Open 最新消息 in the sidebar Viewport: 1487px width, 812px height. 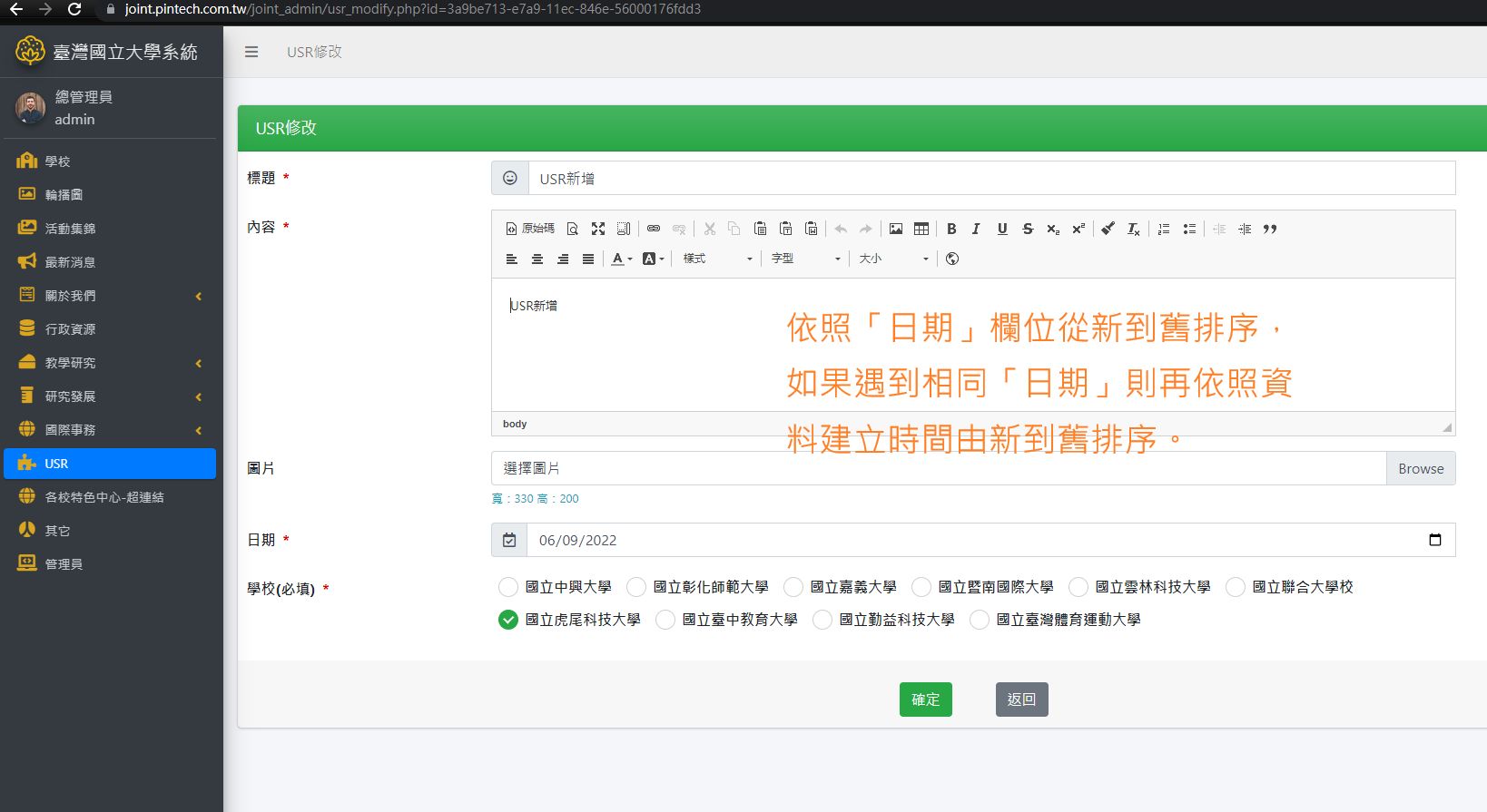pyautogui.click(x=70, y=262)
